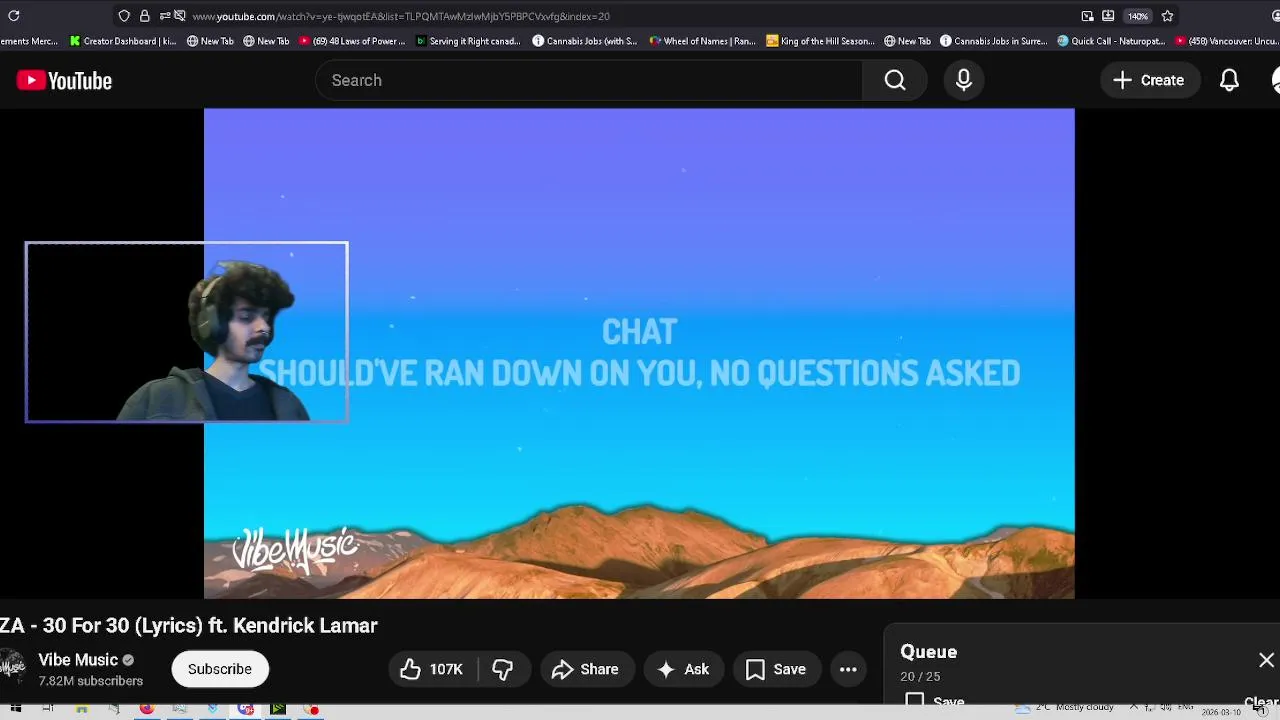Screen dimensions: 1280x720
Task: Reload the page in browser
Action: click(x=14, y=16)
